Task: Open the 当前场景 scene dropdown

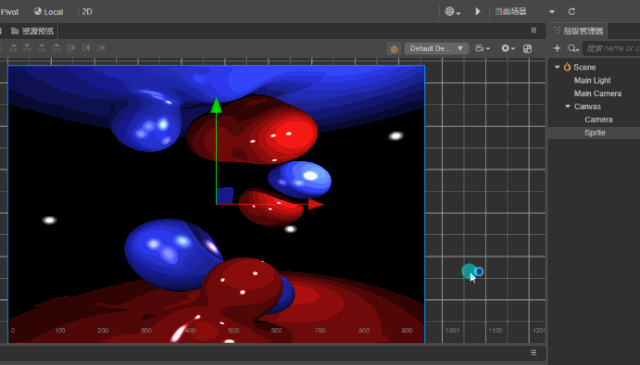Action: pyautogui.click(x=525, y=11)
